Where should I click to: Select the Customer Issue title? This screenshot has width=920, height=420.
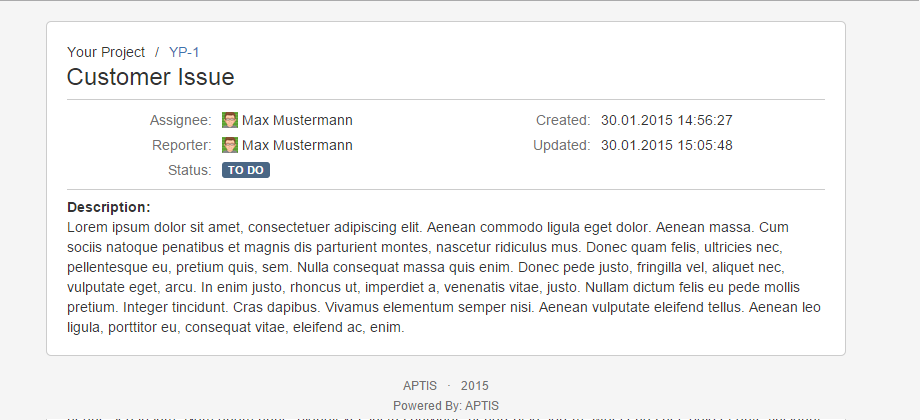[150, 77]
